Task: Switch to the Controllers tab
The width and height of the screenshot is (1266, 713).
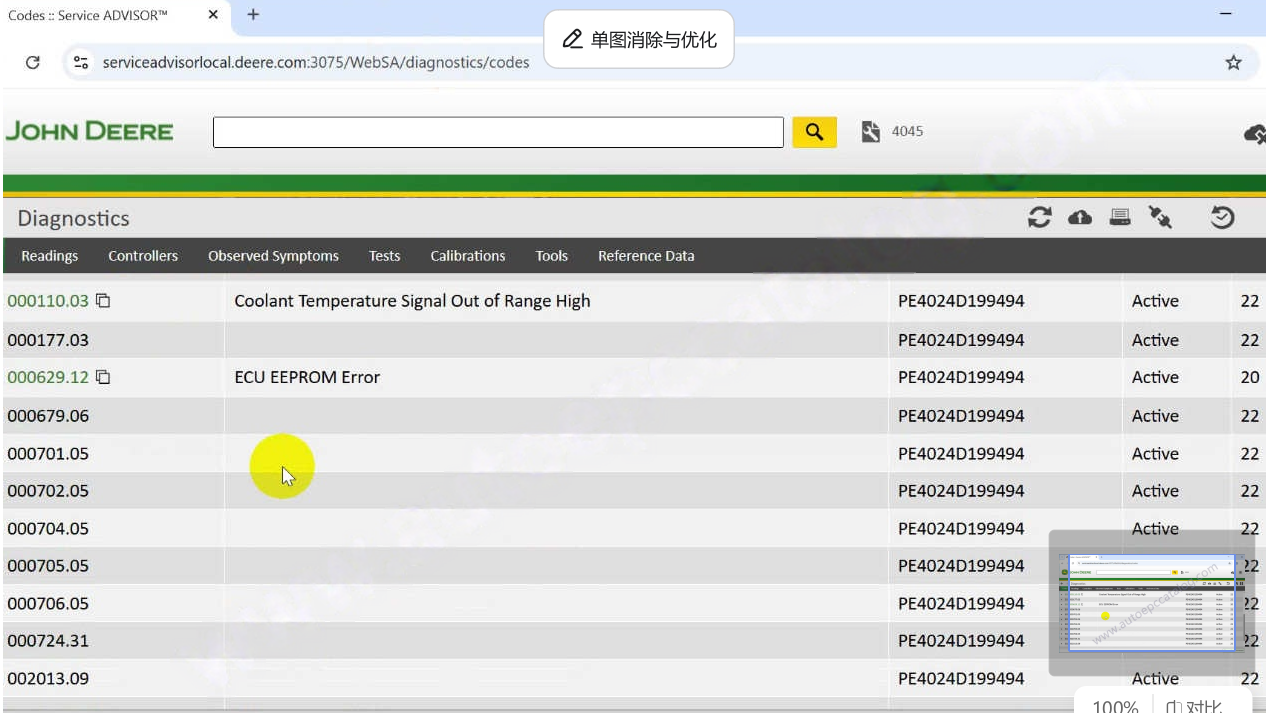Action: coord(142,256)
